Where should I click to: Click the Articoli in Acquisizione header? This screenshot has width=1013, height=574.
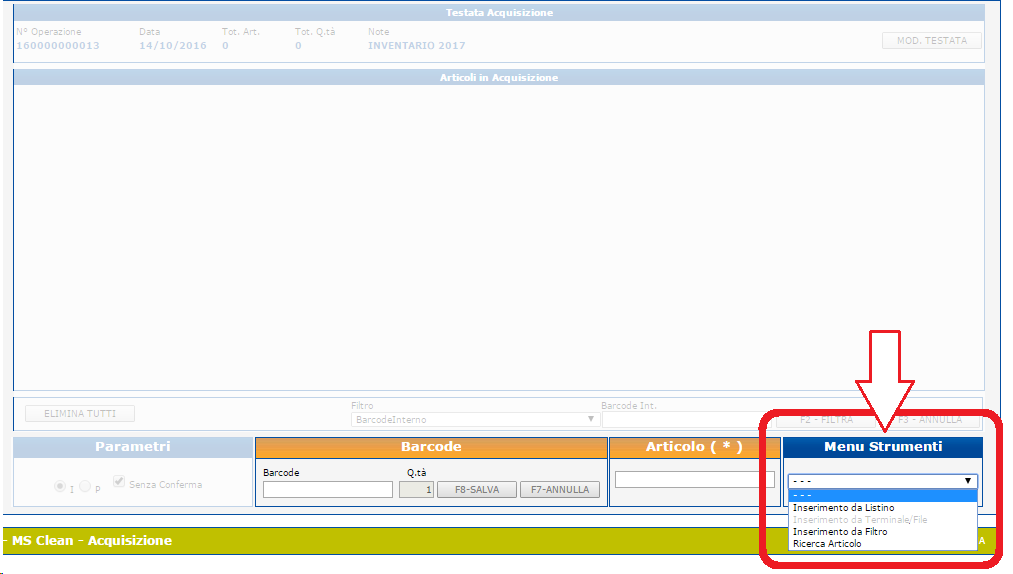[x=499, y=78]
